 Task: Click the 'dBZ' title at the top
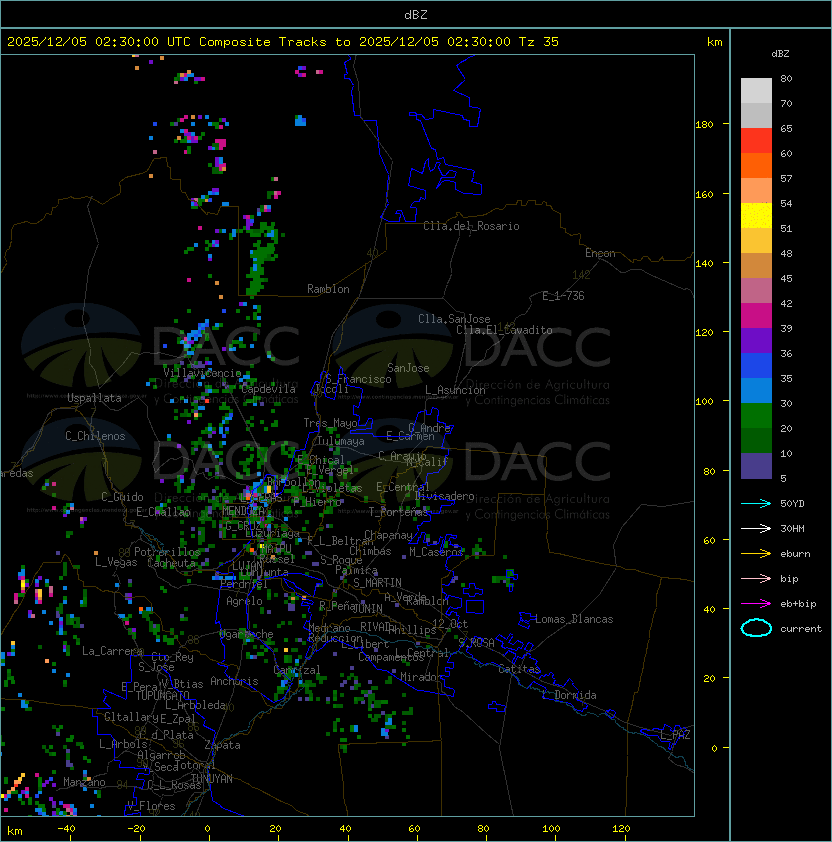click(x=416, y=15)
